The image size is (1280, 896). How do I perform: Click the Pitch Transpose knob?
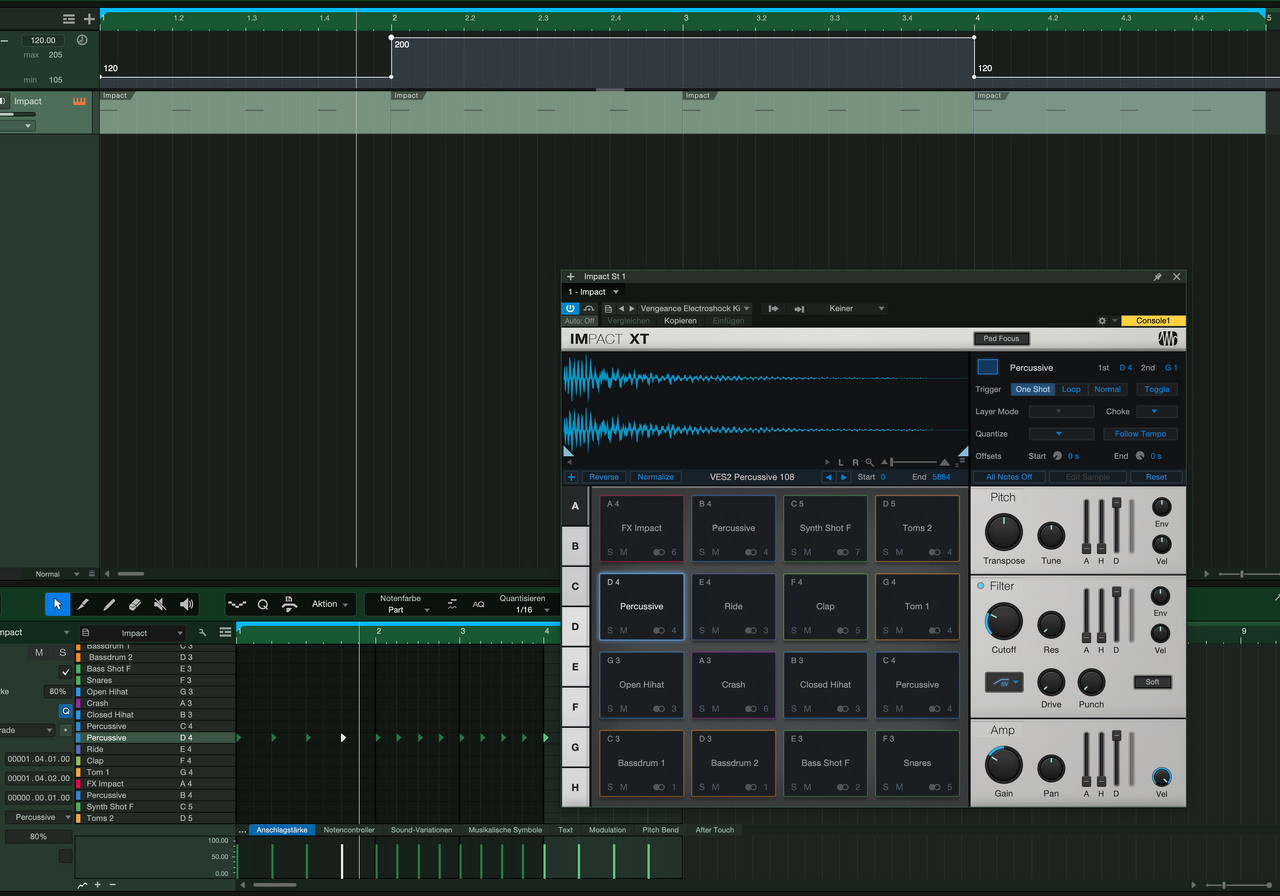[x=1003, y=533]
